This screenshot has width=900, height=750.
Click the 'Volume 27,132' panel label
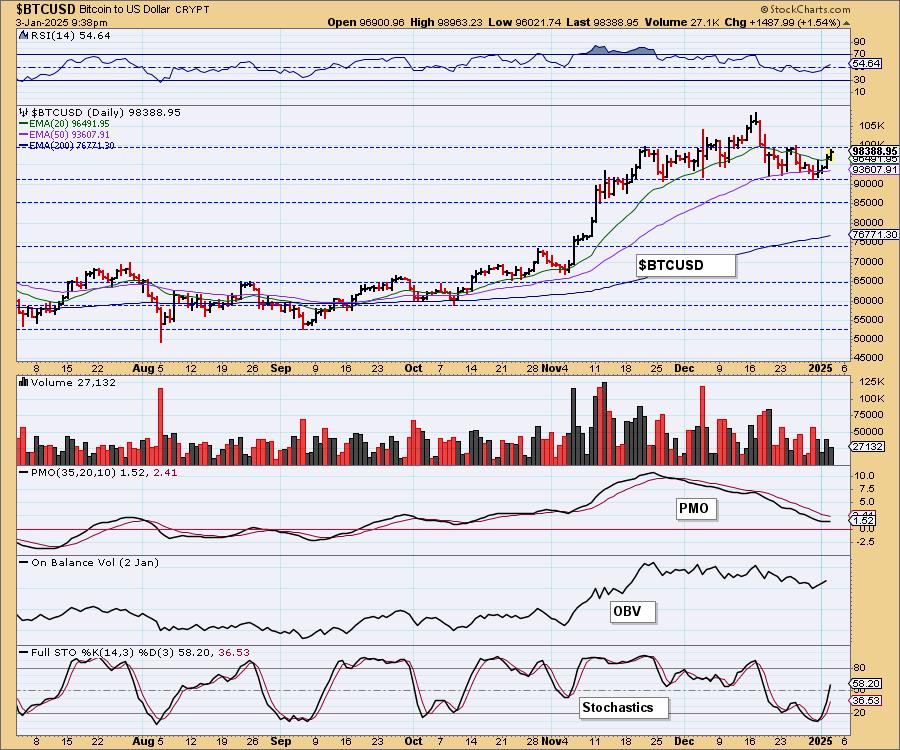(x=73, y=382)
